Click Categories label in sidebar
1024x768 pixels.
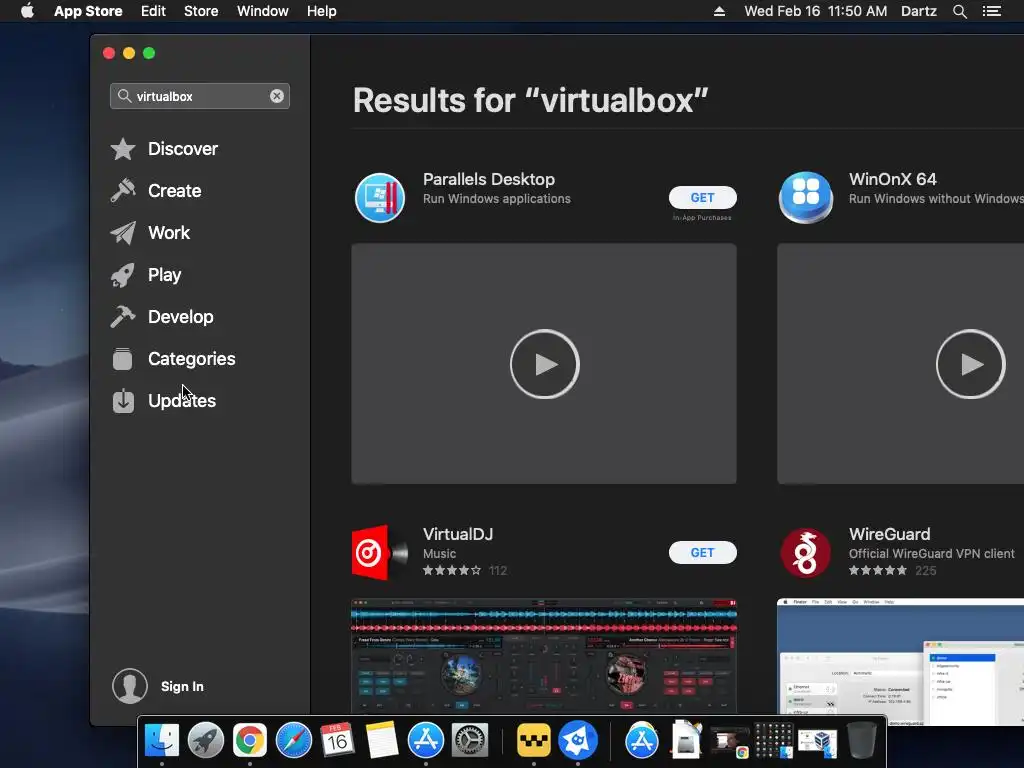coord(191,359)
